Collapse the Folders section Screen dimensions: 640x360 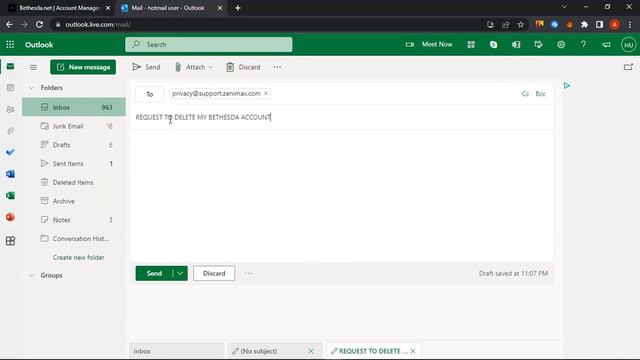click(31, 88)
